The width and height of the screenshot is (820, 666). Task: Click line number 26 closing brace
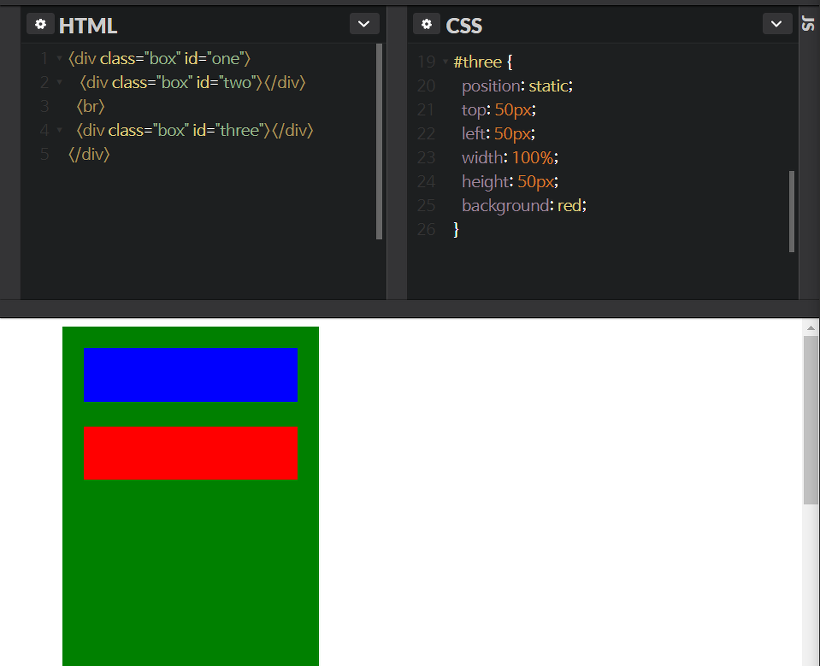(x=456, y=229)
